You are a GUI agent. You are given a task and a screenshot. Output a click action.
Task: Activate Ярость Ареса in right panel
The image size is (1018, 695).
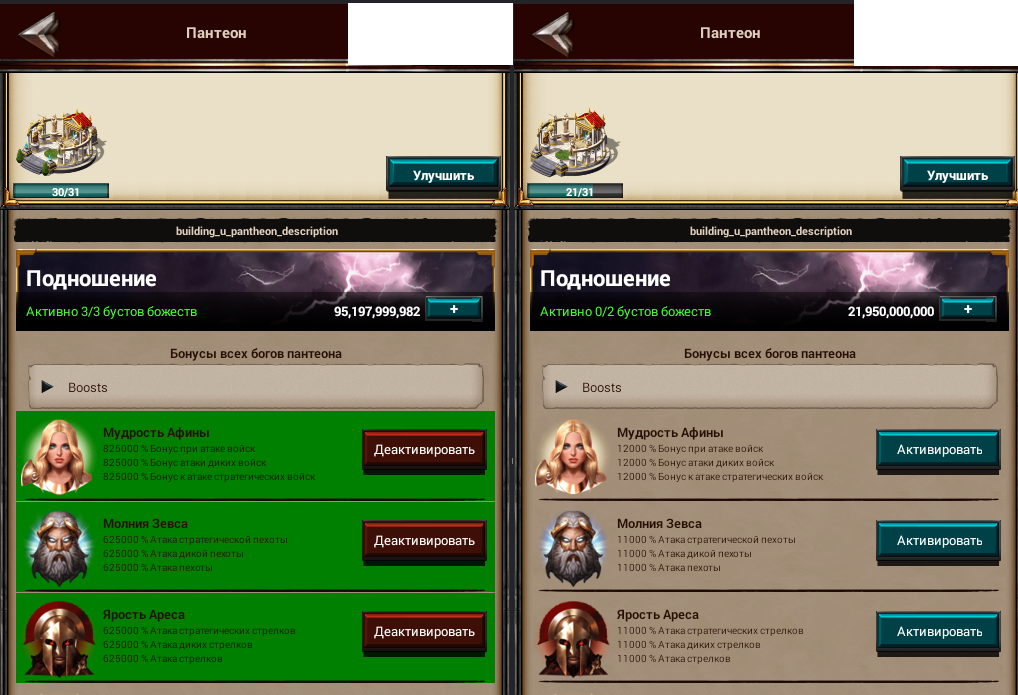(939, 631)
